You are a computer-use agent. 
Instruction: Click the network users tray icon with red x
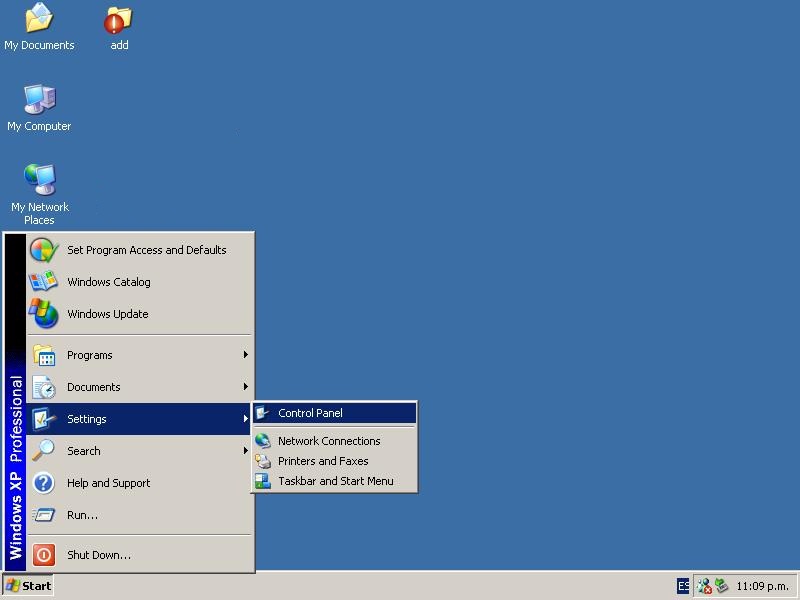(x=705, y=586)
